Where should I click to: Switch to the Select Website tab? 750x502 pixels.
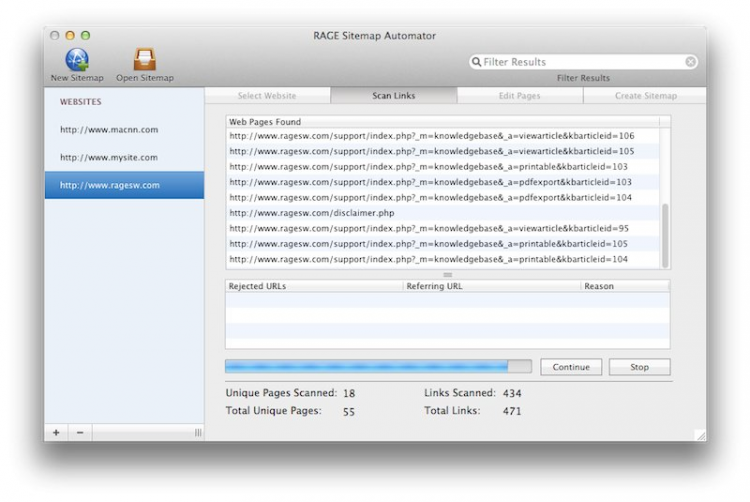click(267, 96)
